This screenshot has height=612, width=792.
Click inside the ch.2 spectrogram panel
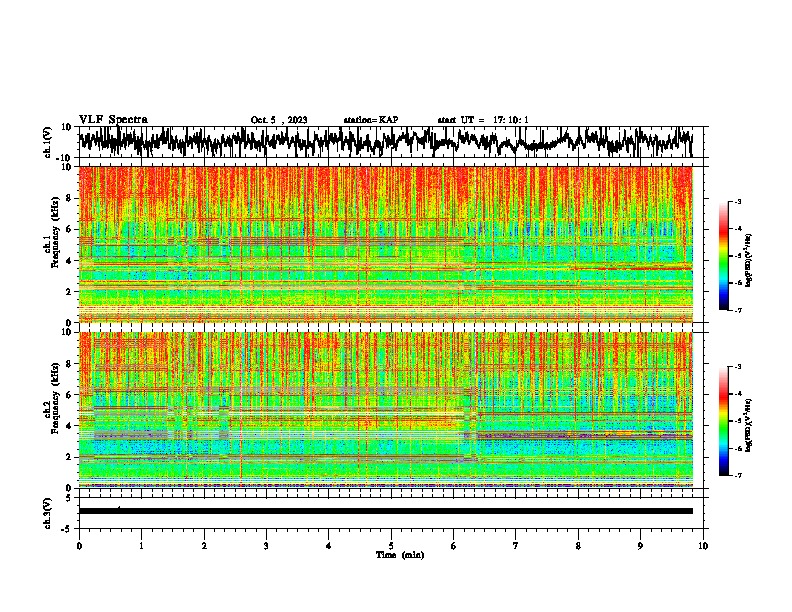pos(386,410)
